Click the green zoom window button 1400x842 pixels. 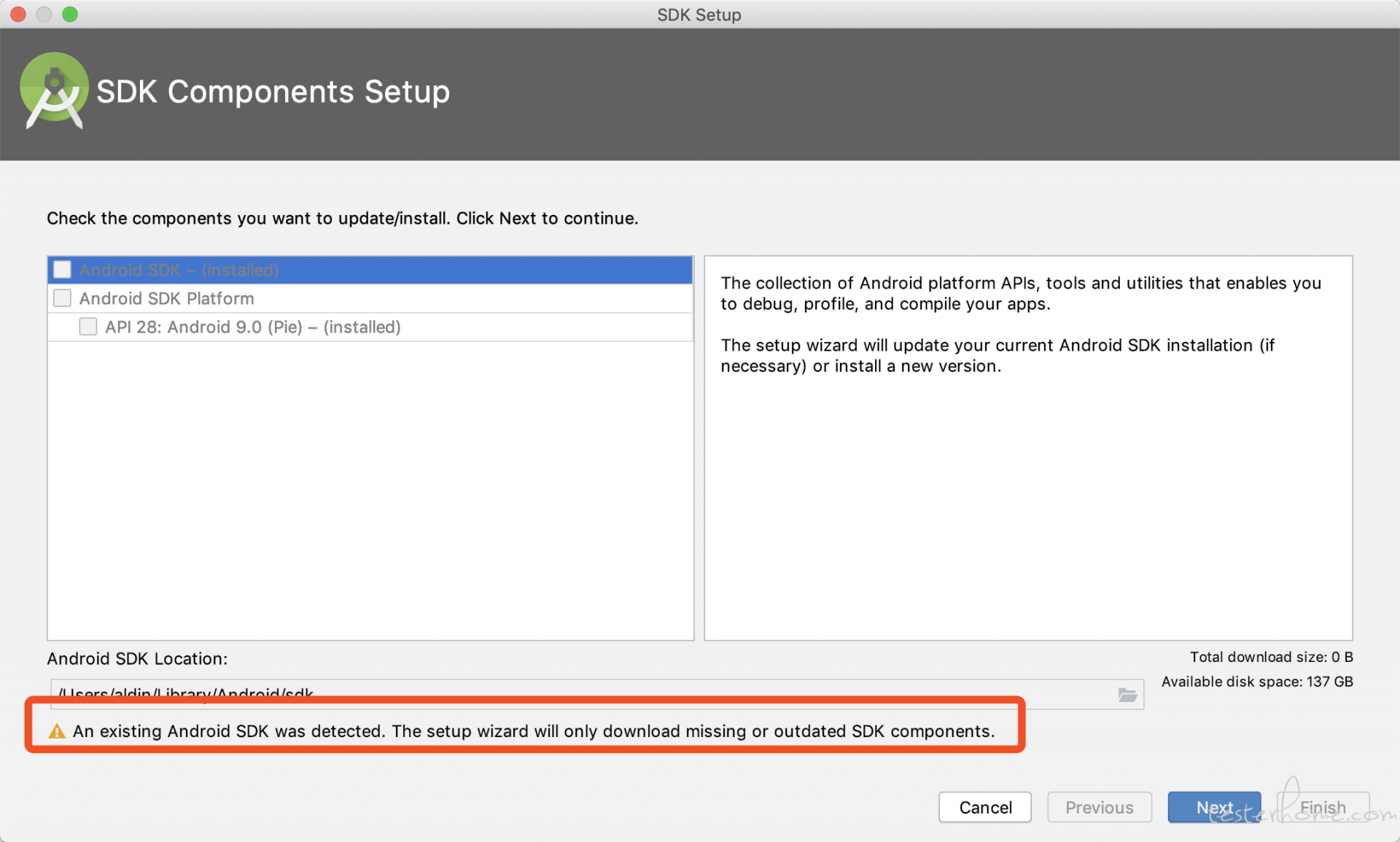70,14
